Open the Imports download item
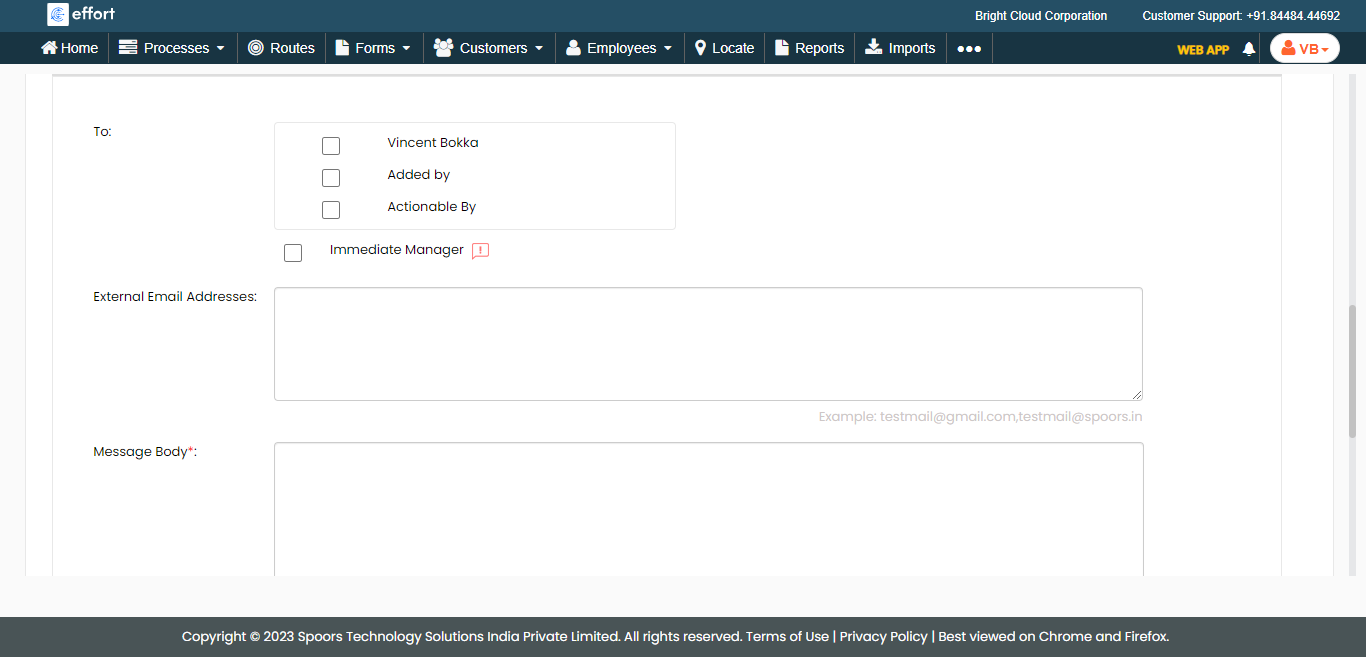Image resolution: width=1366 pixels, height=657 pixels. [x=900, y=48]
